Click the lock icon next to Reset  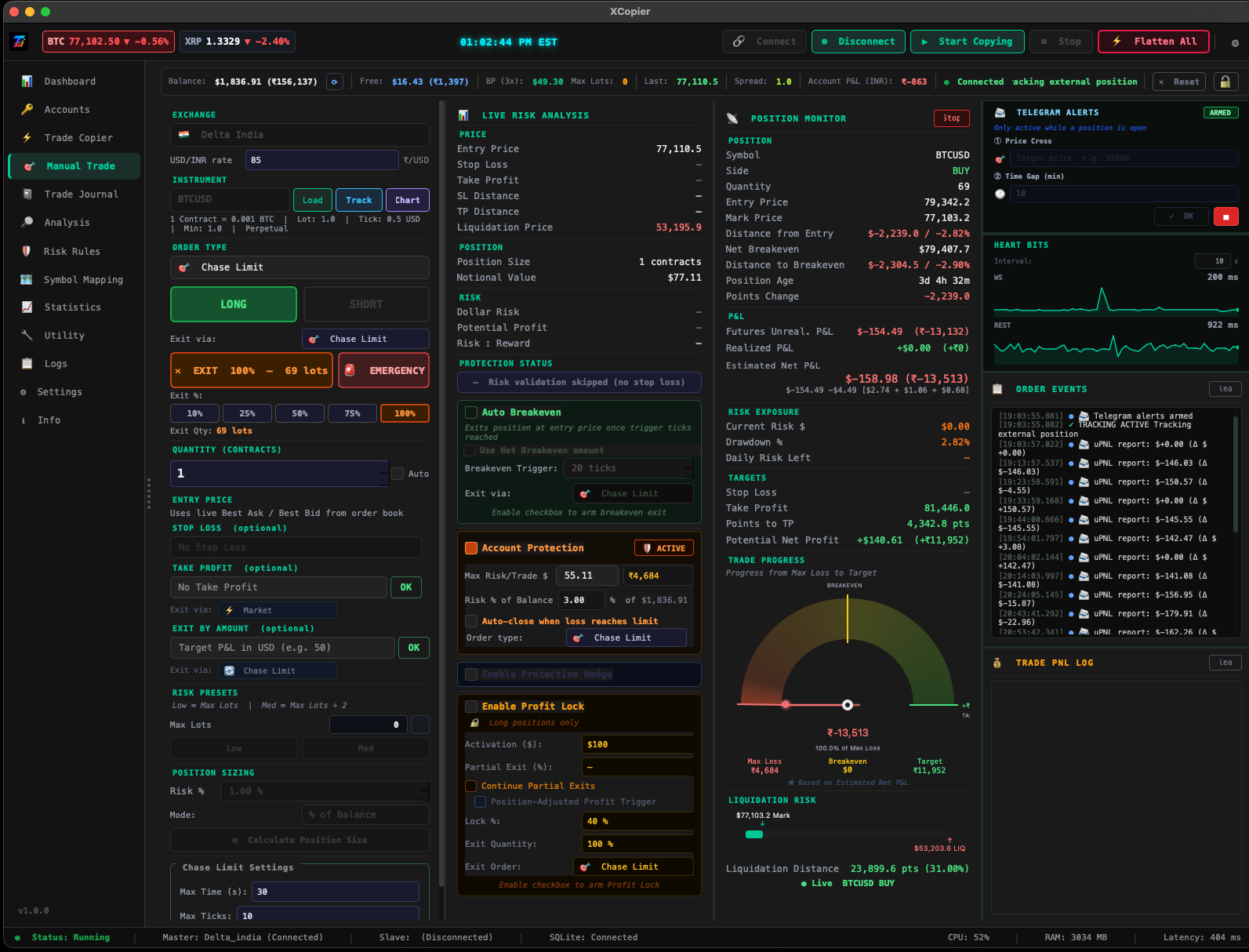pos(1225,82)
